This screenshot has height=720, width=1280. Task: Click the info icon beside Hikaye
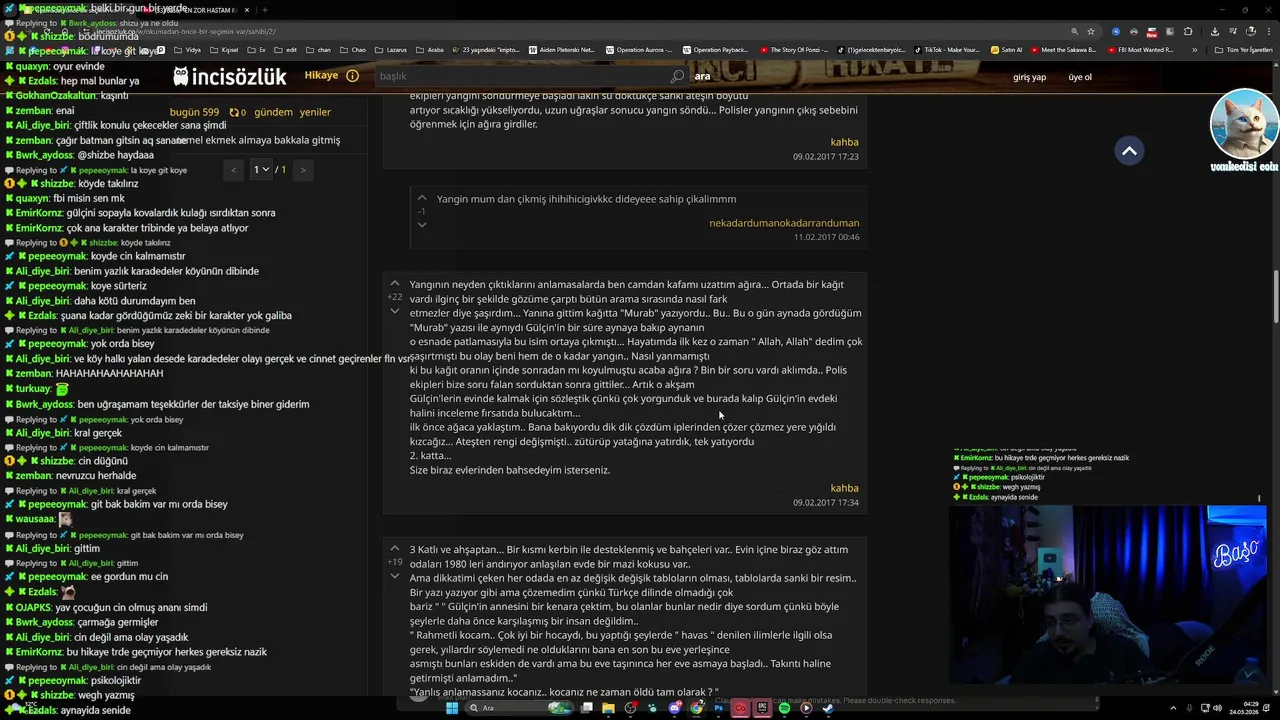click(x=352, y=76)
